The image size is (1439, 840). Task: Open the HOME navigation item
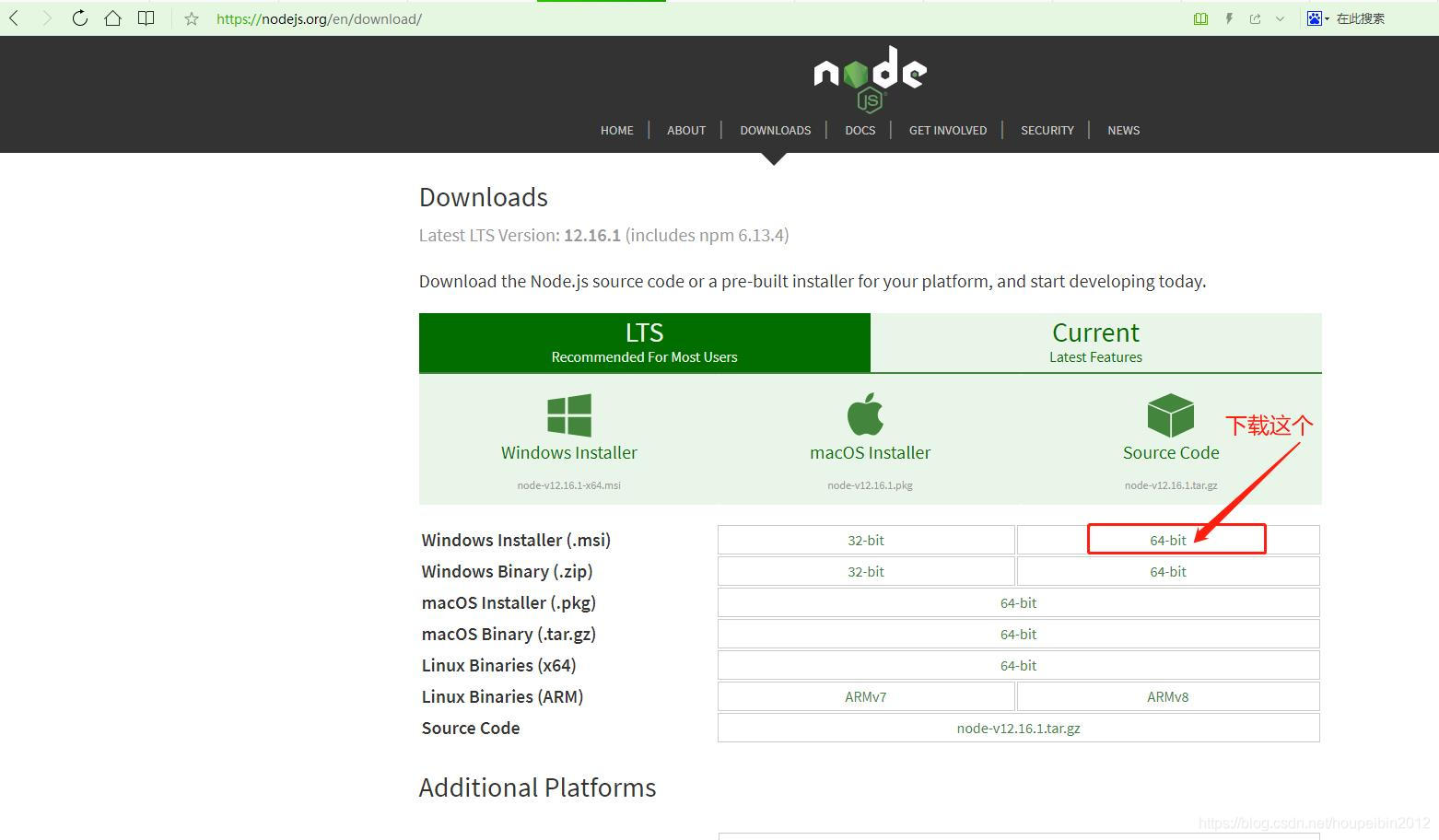(x=616, y=131)
